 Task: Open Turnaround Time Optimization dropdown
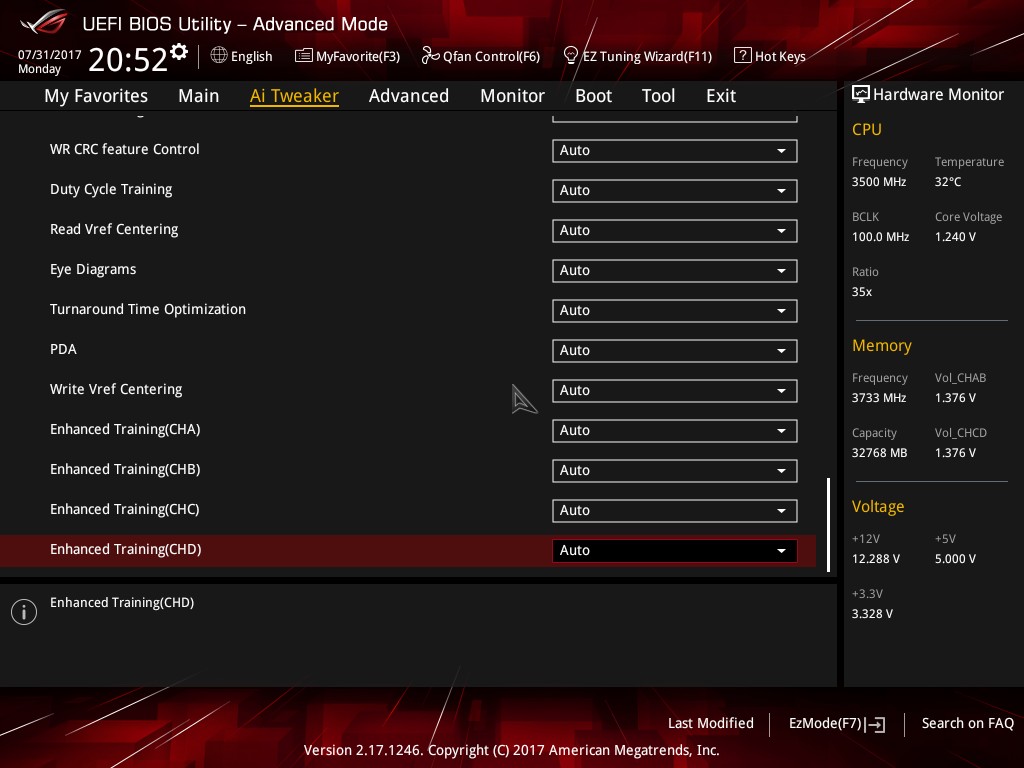(675, 311)
